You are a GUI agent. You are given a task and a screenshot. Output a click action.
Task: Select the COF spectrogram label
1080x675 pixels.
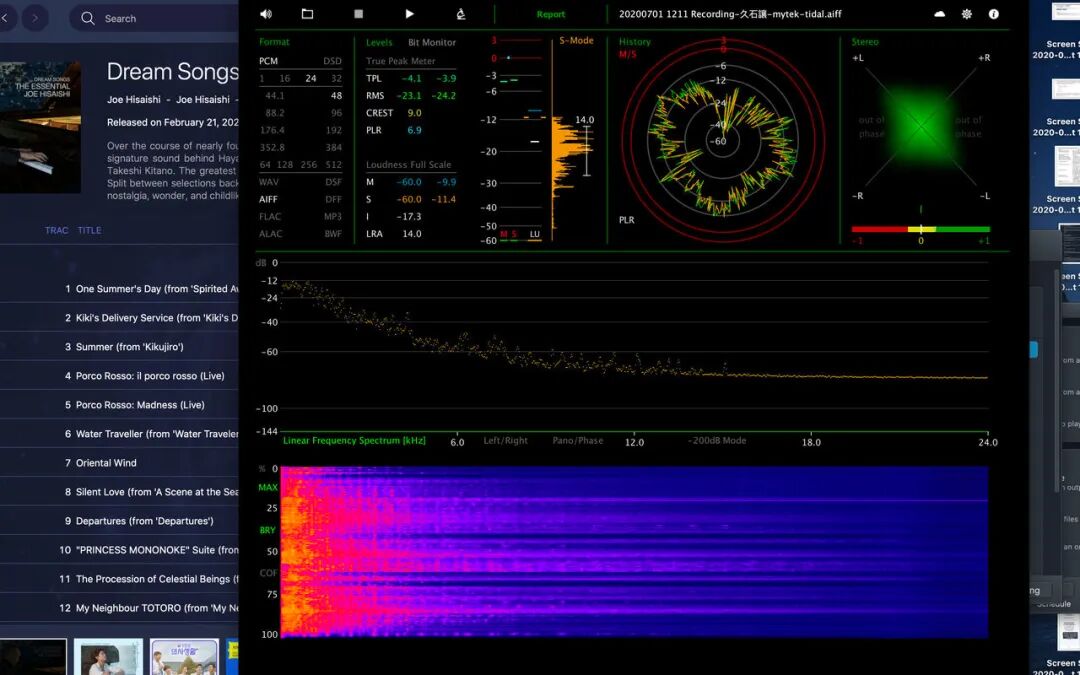pos(268,573)
